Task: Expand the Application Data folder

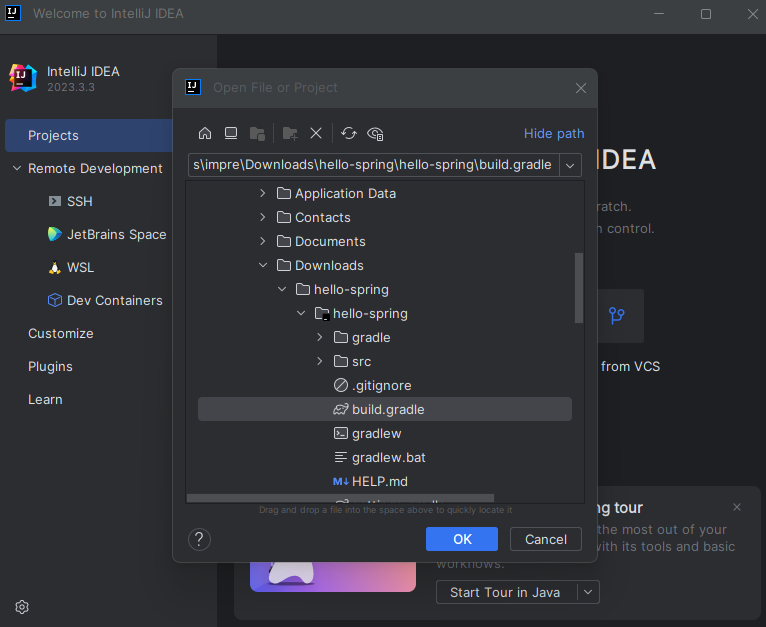Action: pyautogui.click(x=263, y=194)
